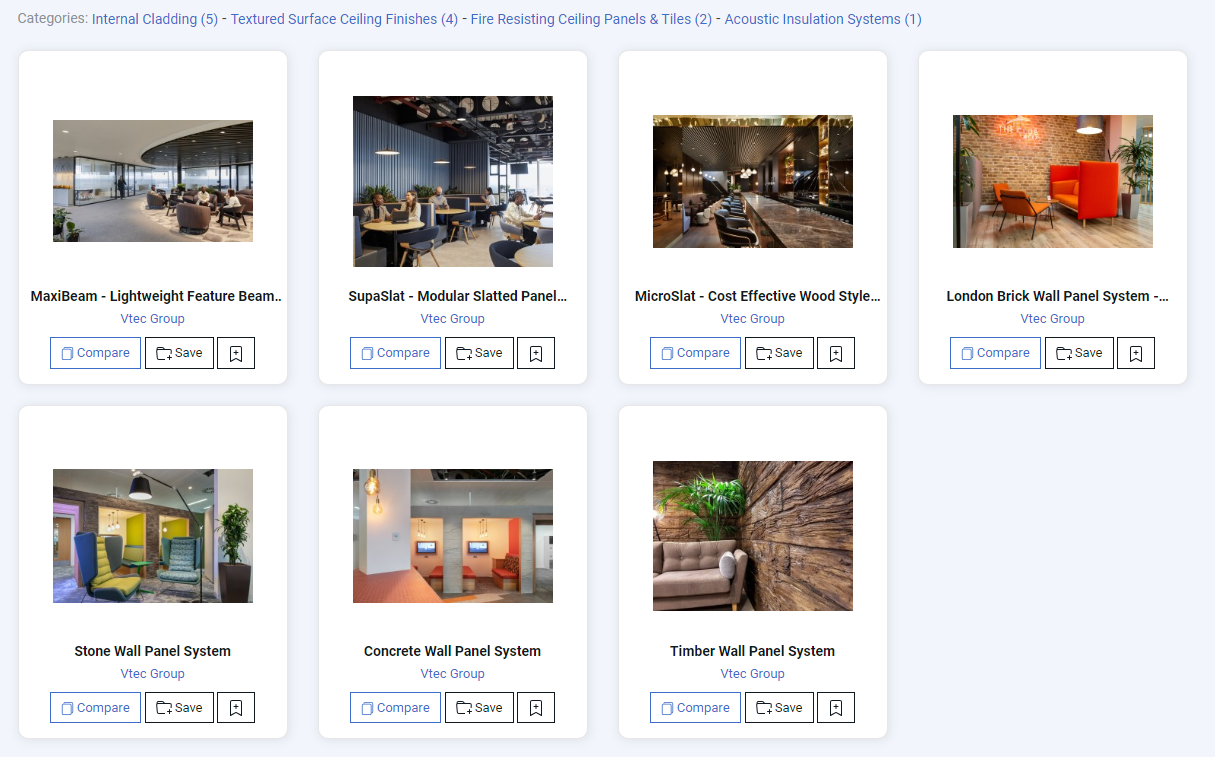Bookmark the Concrete Wall Panel System
The width and height of the screenshot is (1215, 757).
pyautogui.click(x=536, y=708)
